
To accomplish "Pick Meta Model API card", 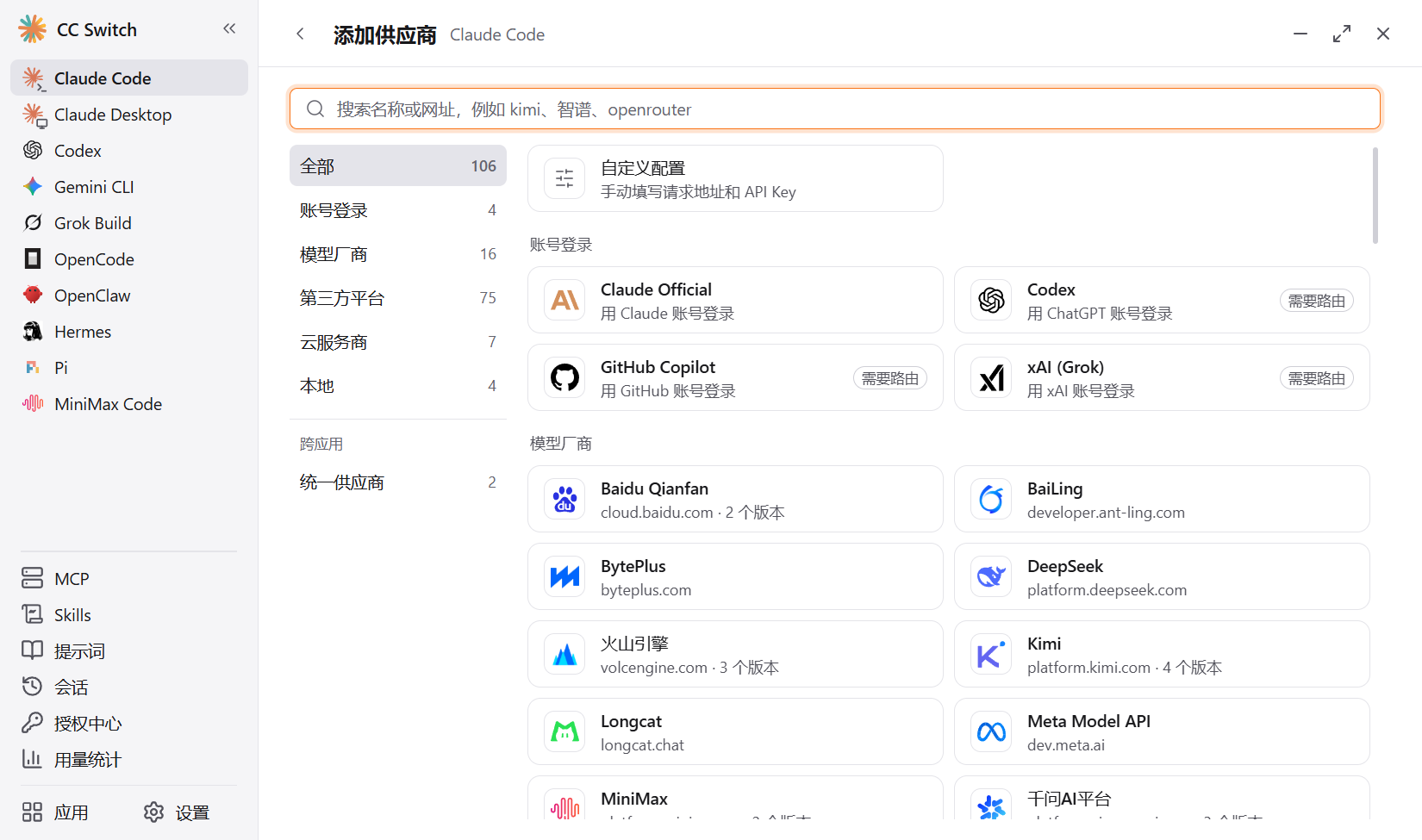I will coord(1162,731).
